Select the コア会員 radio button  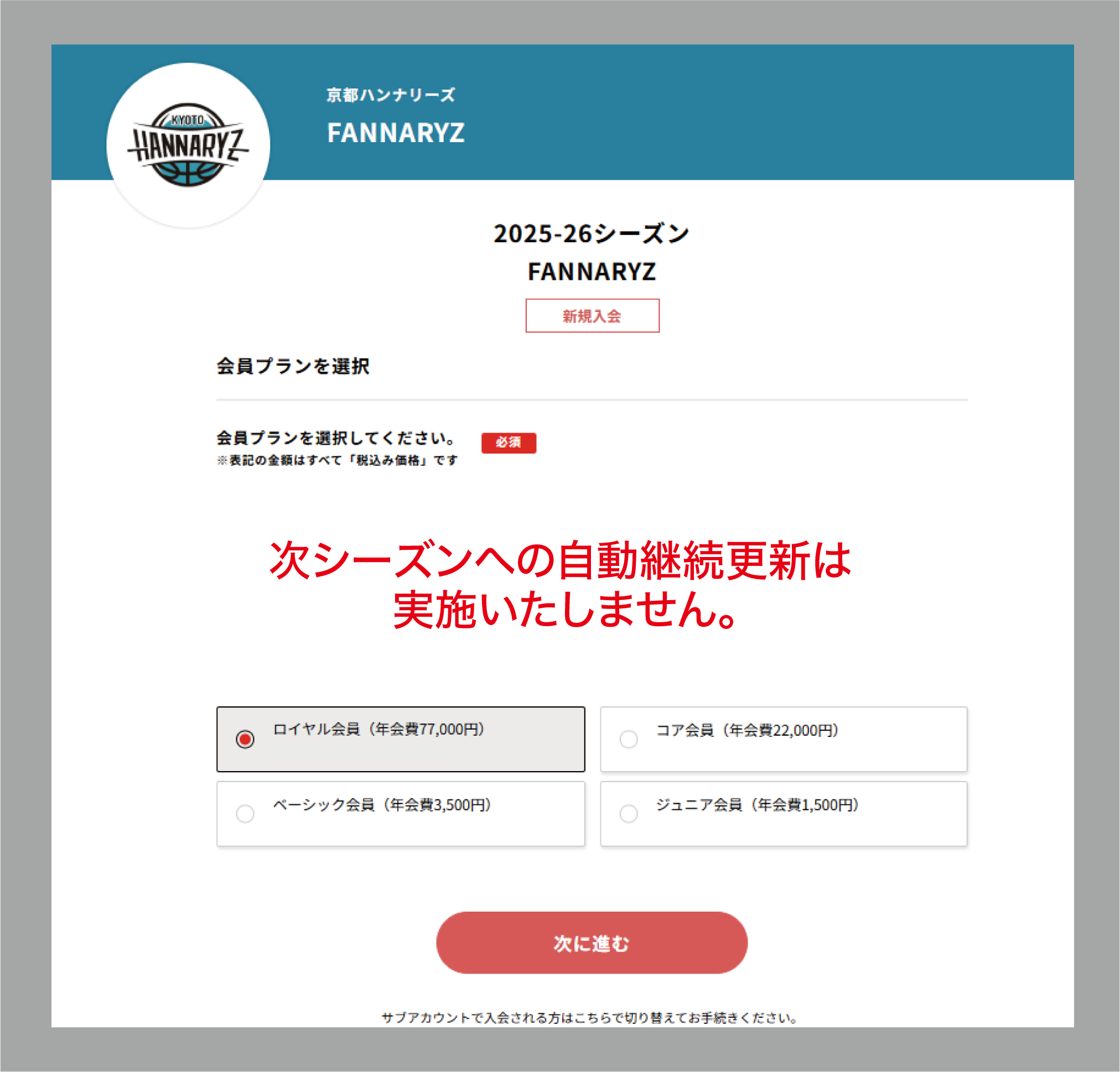pyautogui.click(x=629, y=739)
